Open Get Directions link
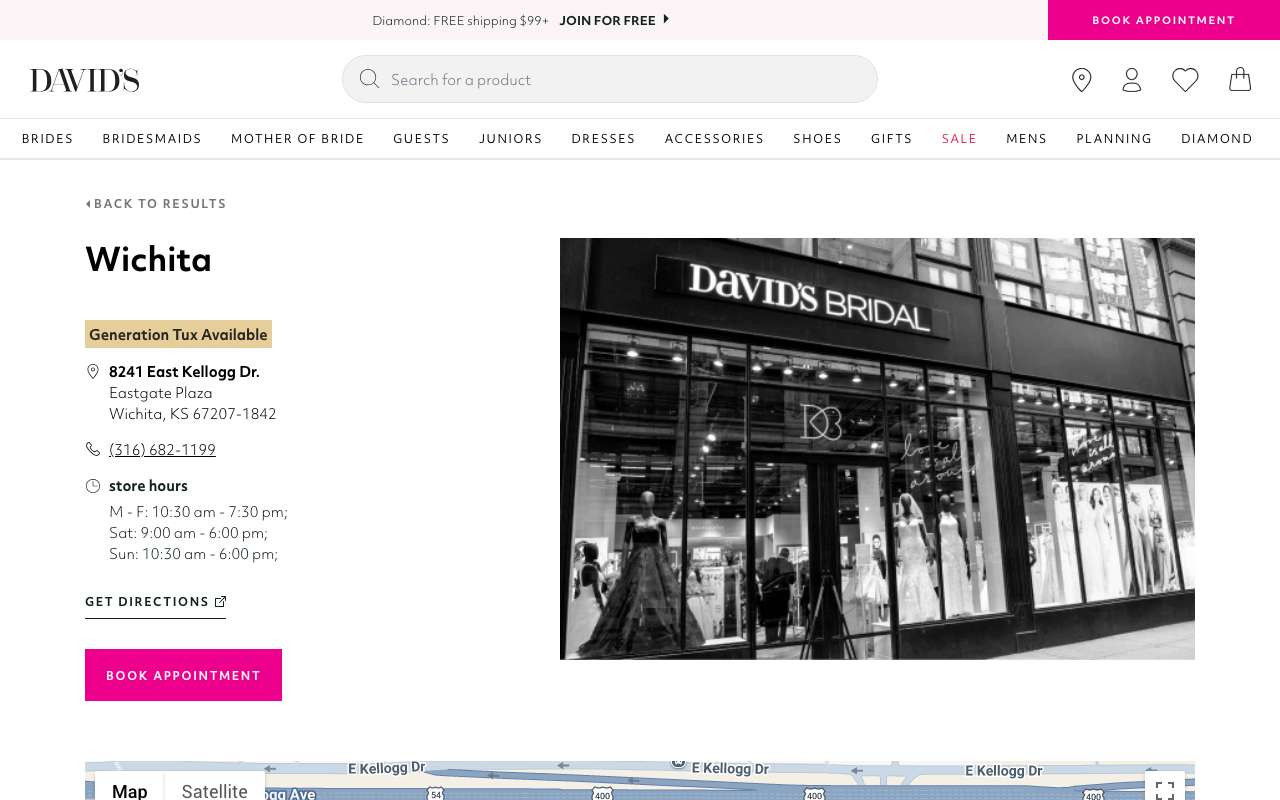The height and width of the screenshot is (800, 1280). [155, 602]
